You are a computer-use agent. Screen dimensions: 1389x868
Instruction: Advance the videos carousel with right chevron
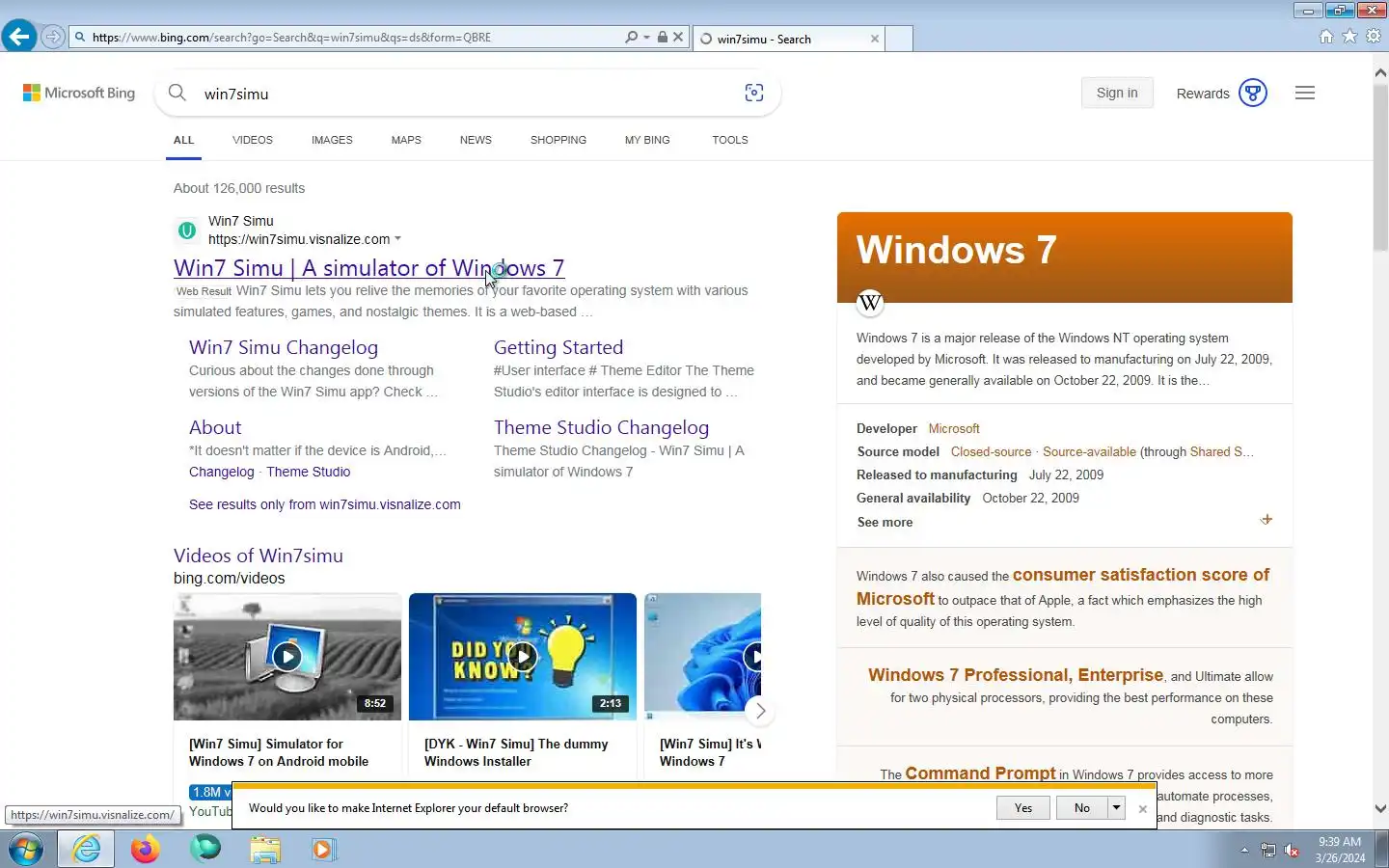(760, 711)
